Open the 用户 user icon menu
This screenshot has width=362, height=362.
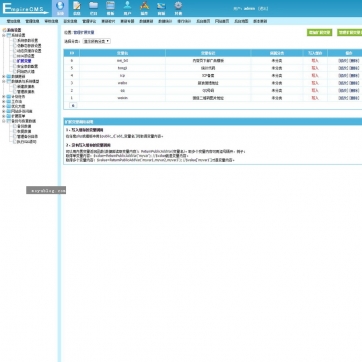[x=127, y=8]
